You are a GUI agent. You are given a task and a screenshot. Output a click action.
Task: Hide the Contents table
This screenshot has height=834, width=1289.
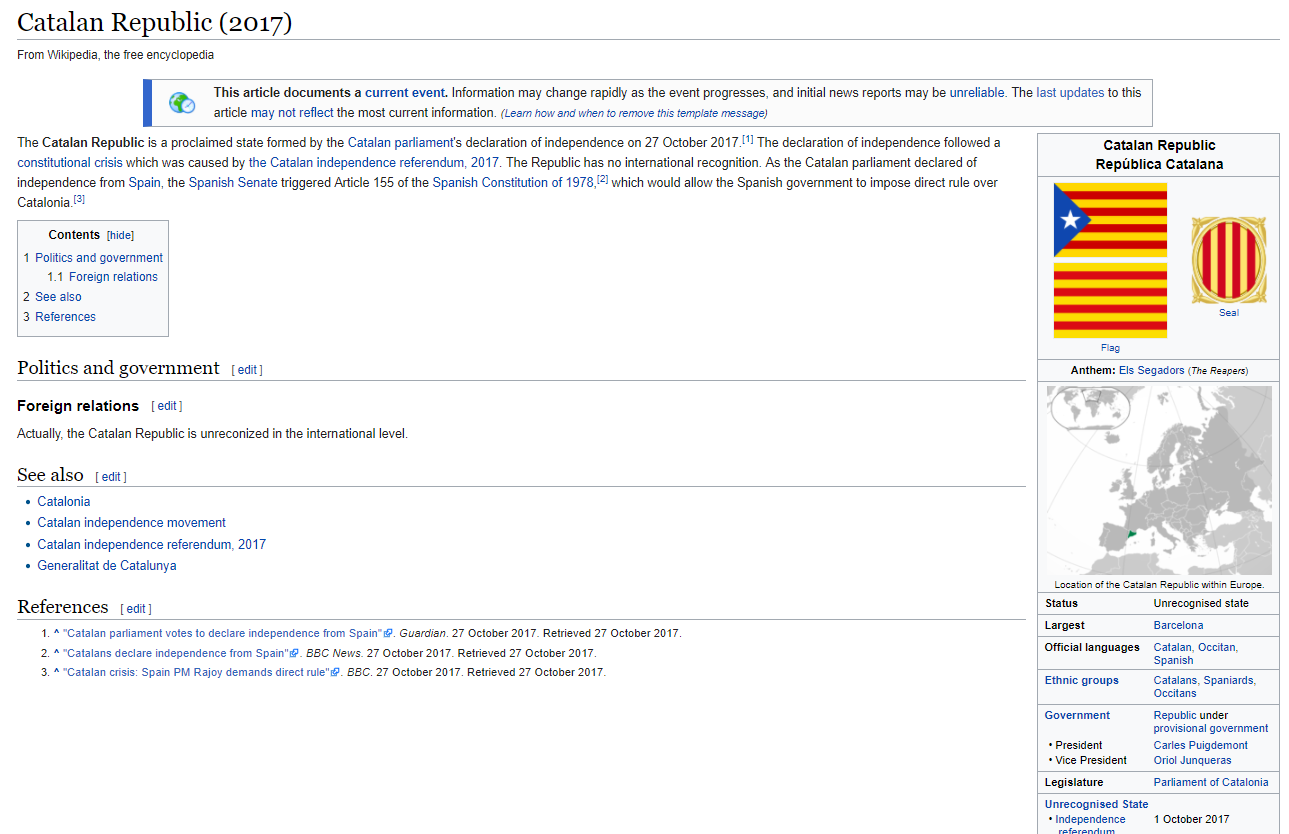tap(121, 236)
